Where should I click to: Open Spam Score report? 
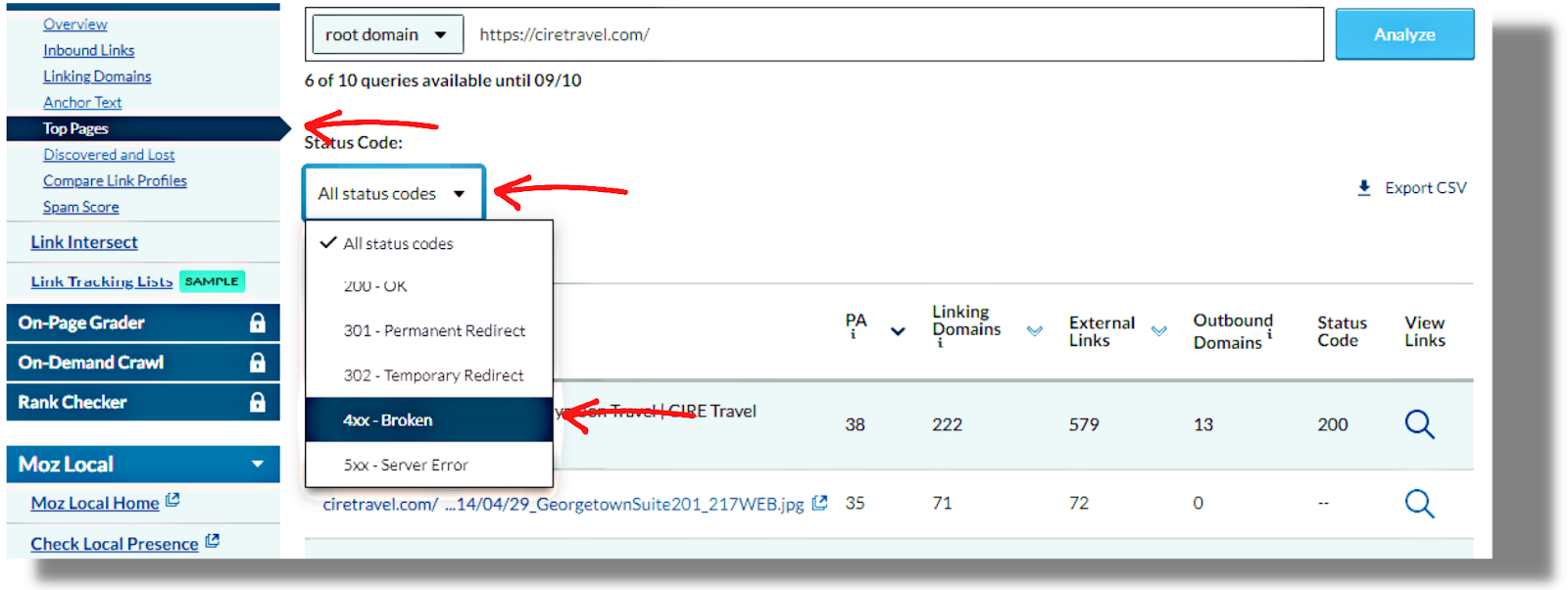click(81, 207)
